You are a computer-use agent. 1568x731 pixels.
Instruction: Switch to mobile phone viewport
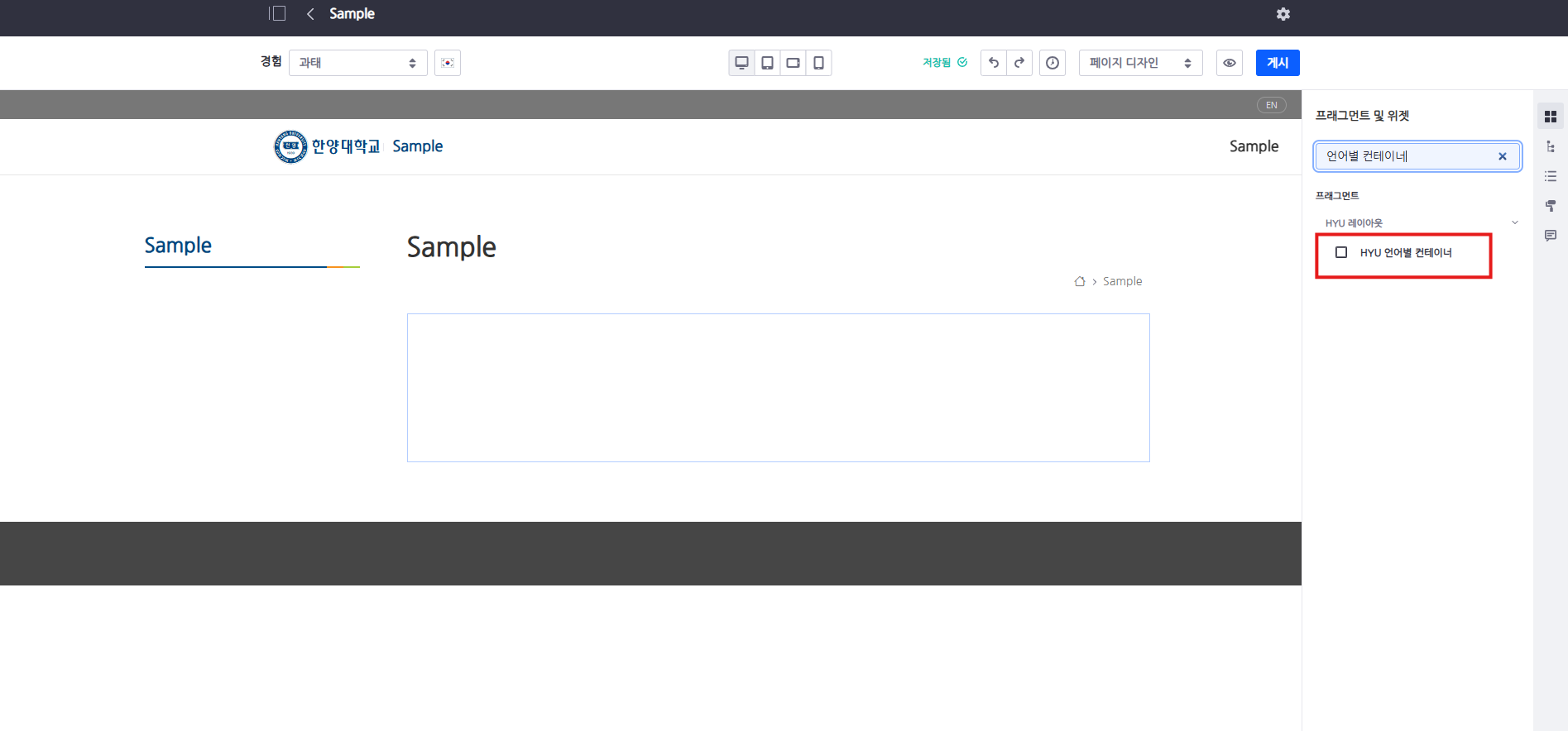point(818,63)
